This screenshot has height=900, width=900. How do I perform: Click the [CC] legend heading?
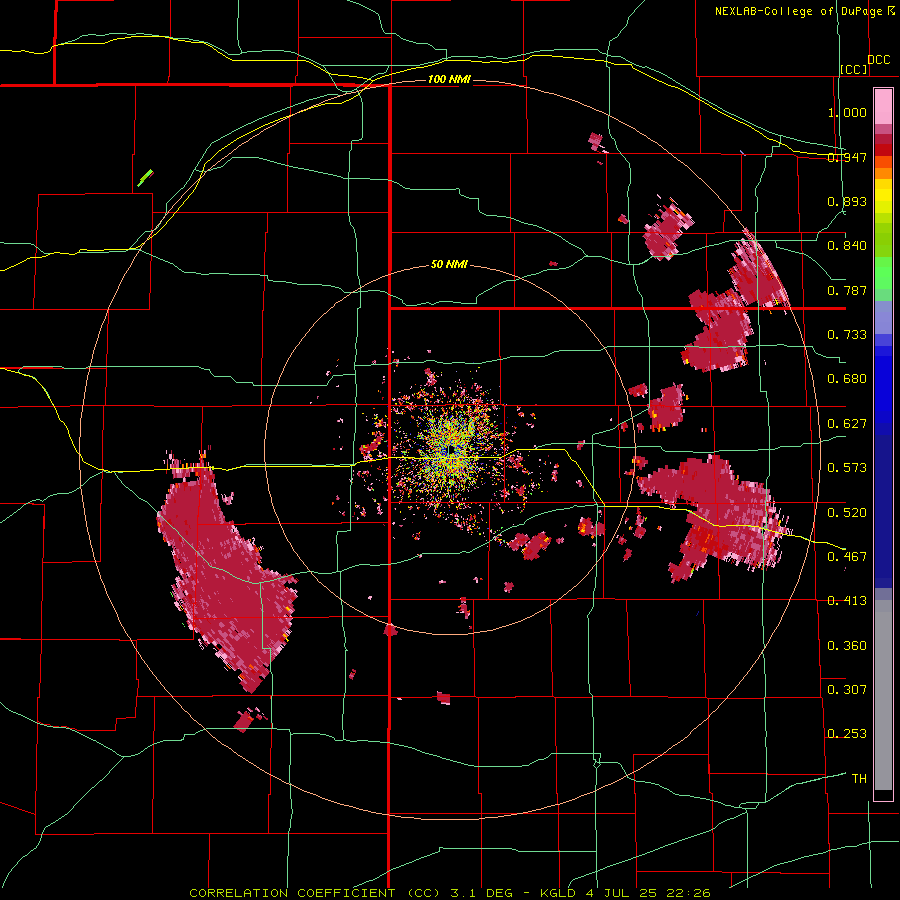click(854, 69)
